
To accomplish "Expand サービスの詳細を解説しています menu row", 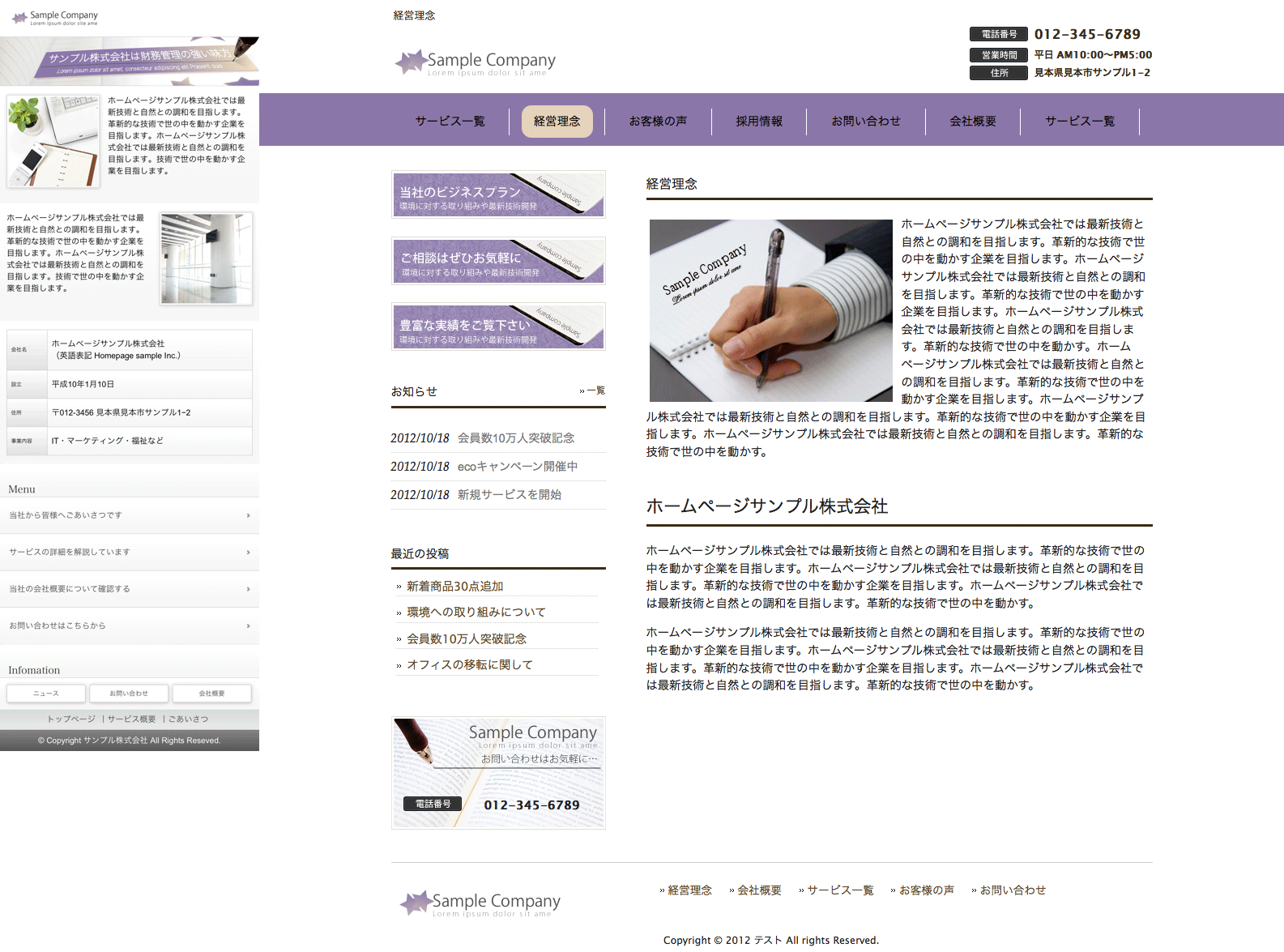I will tap(130, 553).
